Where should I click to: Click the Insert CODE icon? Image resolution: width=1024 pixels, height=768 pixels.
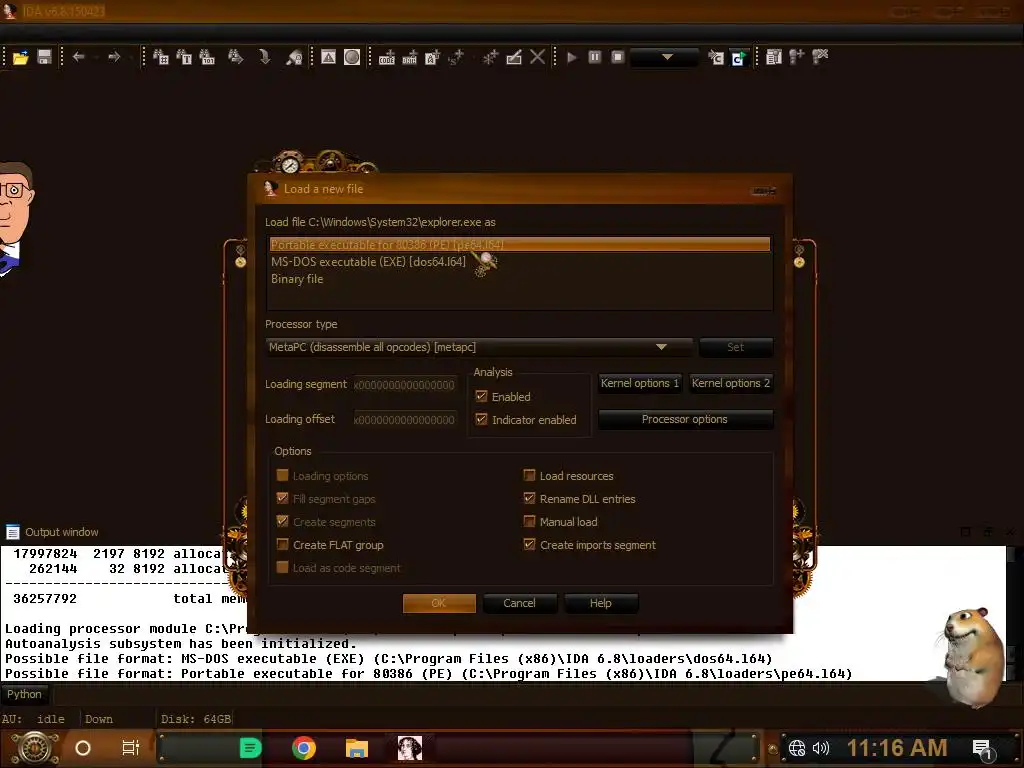[387, 57]
